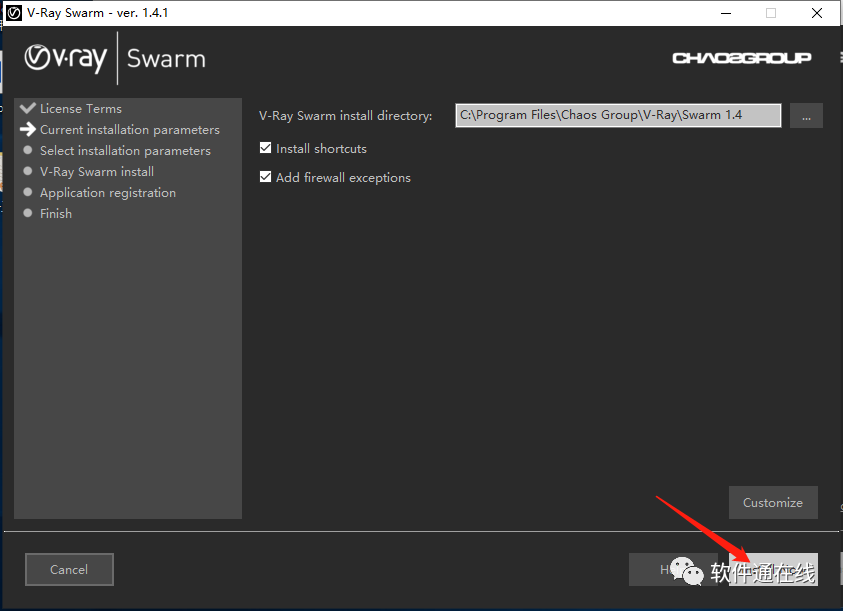Viewport: 843px width, 611px height.
Task: Click the current step arrow icon
Action: [x=27, y=129]
